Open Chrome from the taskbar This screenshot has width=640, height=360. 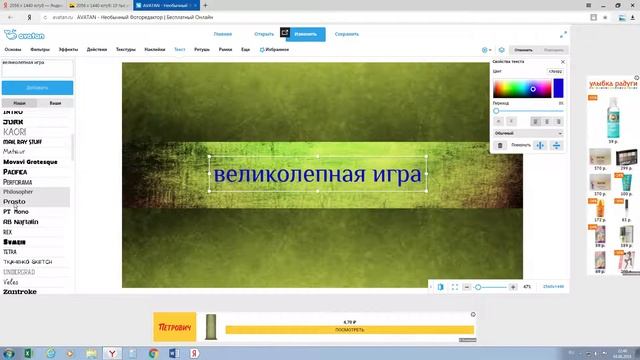[x=153, y=353]
